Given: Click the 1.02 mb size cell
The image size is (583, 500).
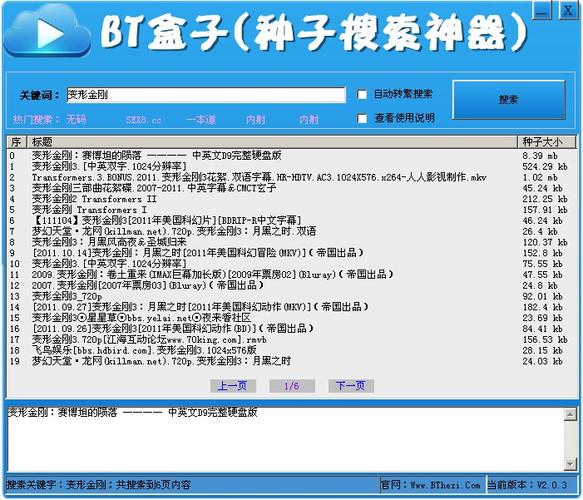Looking at the screenshot, I should click(540, 177).
